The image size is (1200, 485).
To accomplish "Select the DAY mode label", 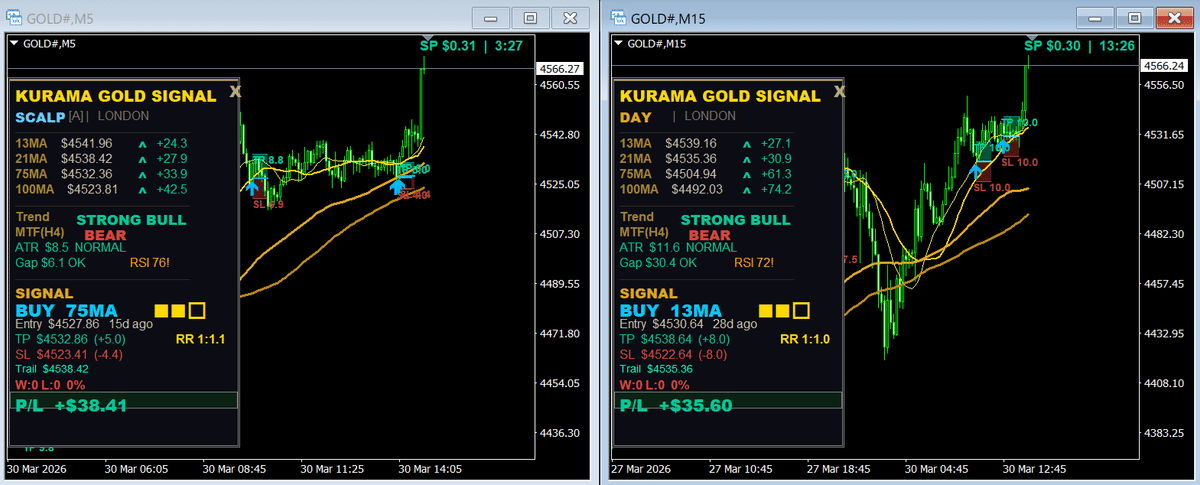I will point(635,116).
